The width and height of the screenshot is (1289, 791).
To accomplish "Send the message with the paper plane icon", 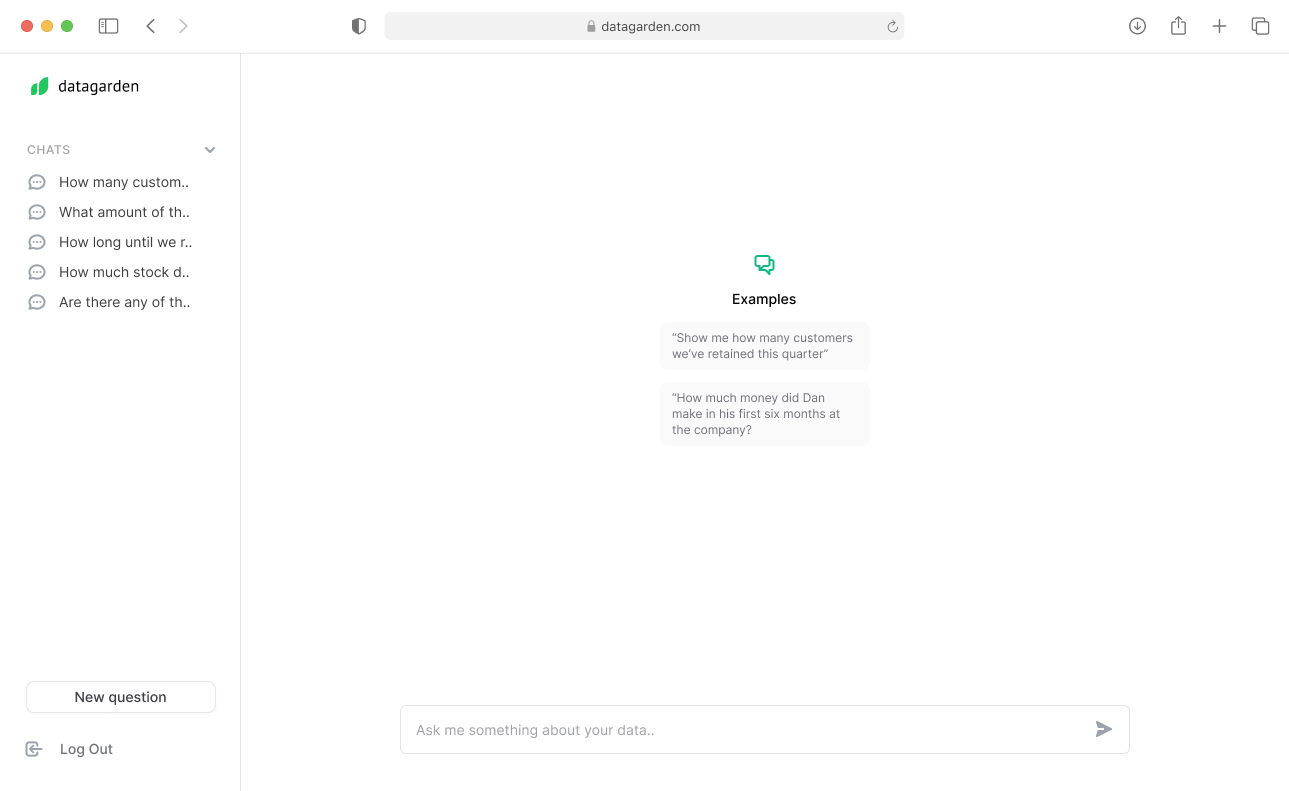I will (x=1104, y=730).
